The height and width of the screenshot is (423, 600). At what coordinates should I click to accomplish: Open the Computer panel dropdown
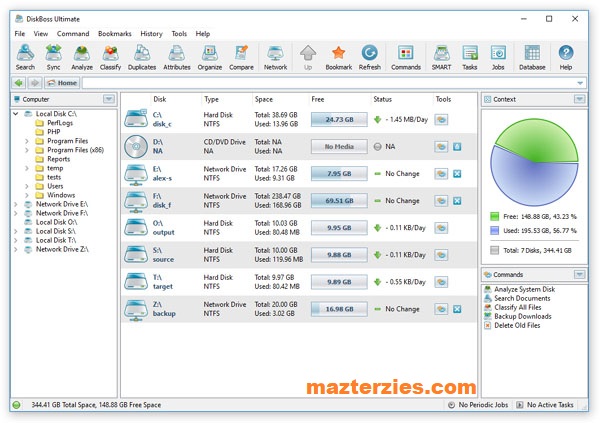109,99
